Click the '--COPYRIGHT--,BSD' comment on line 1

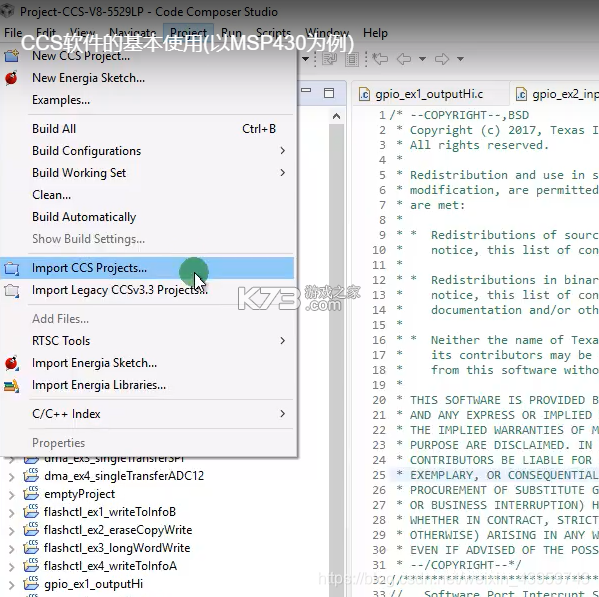point(470,115)
